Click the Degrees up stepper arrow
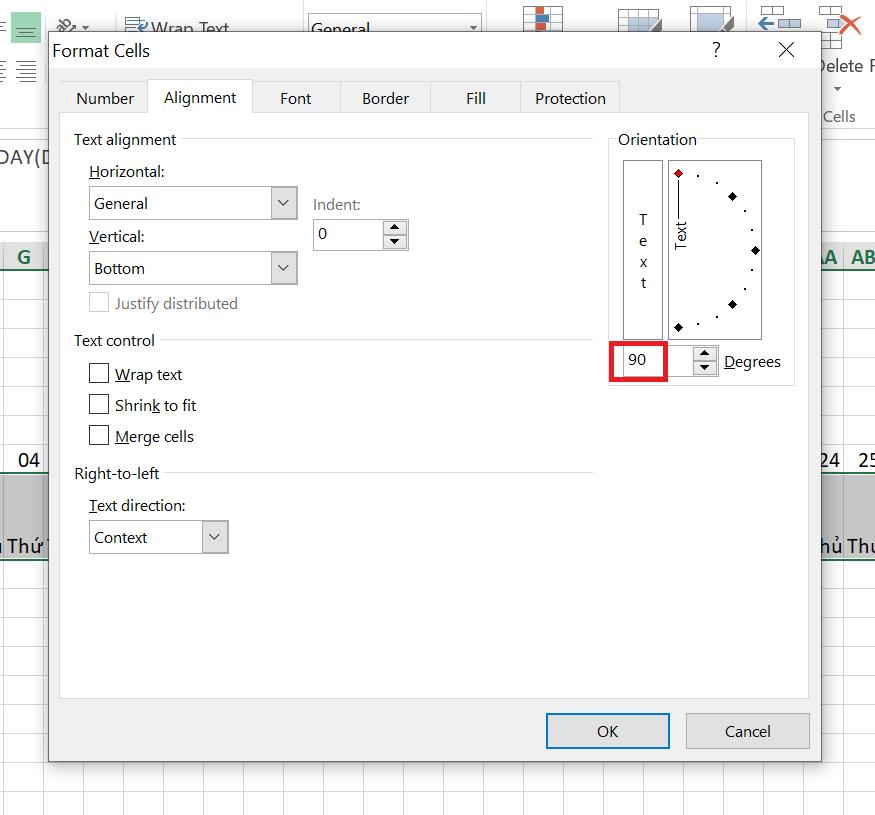 click(x=703, y=355)
